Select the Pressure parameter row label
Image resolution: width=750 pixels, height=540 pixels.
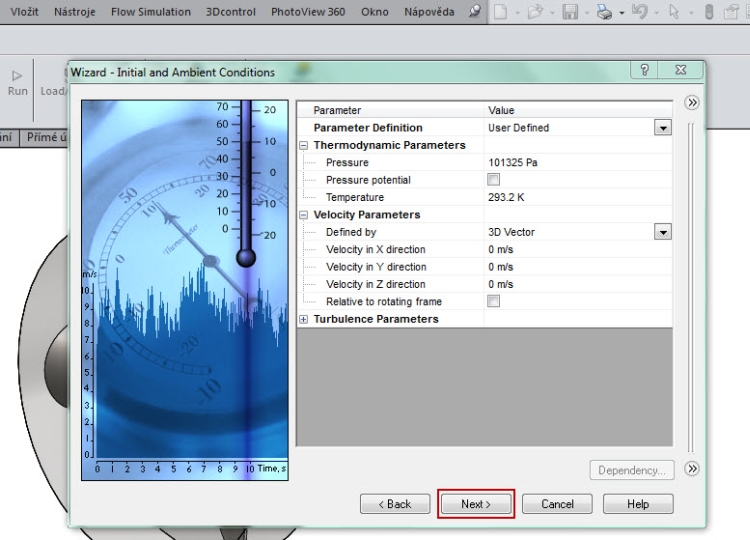click(347, 163)
